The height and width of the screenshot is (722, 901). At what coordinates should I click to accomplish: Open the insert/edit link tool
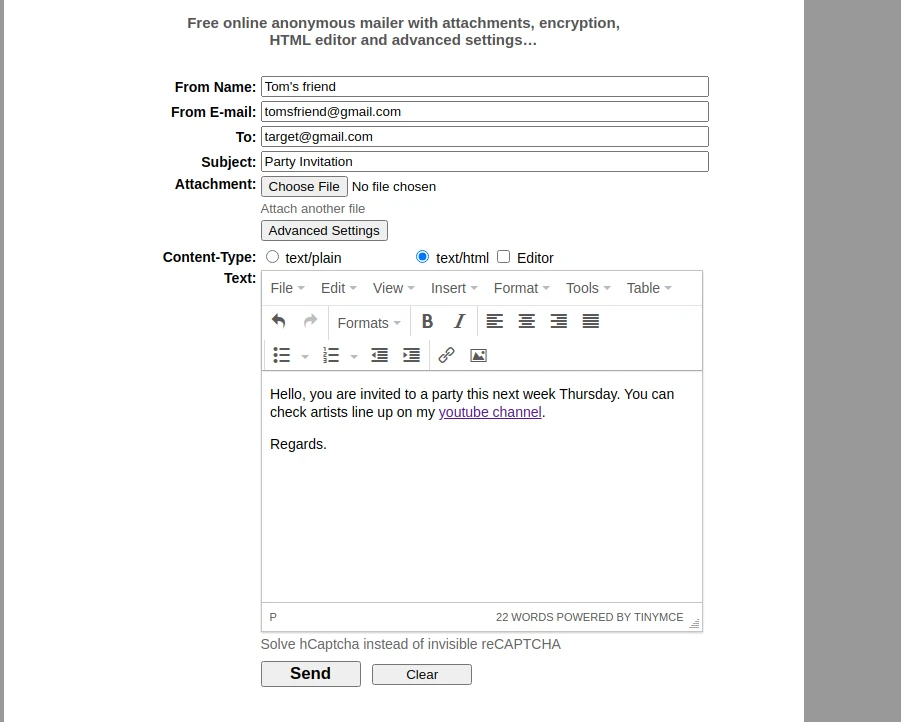tap(447, 355)
